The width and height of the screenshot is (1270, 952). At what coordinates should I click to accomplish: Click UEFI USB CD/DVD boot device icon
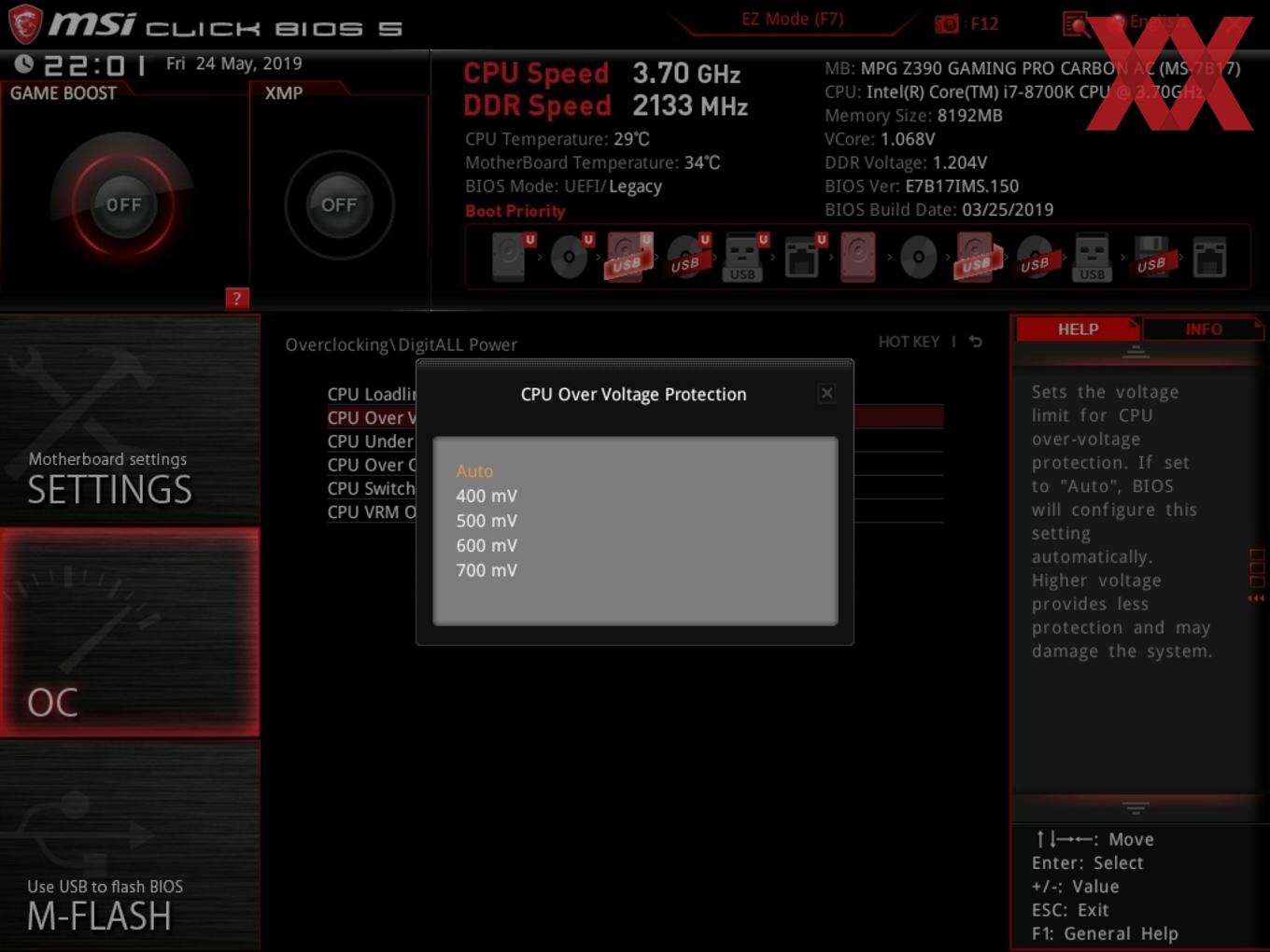point(687,257)
